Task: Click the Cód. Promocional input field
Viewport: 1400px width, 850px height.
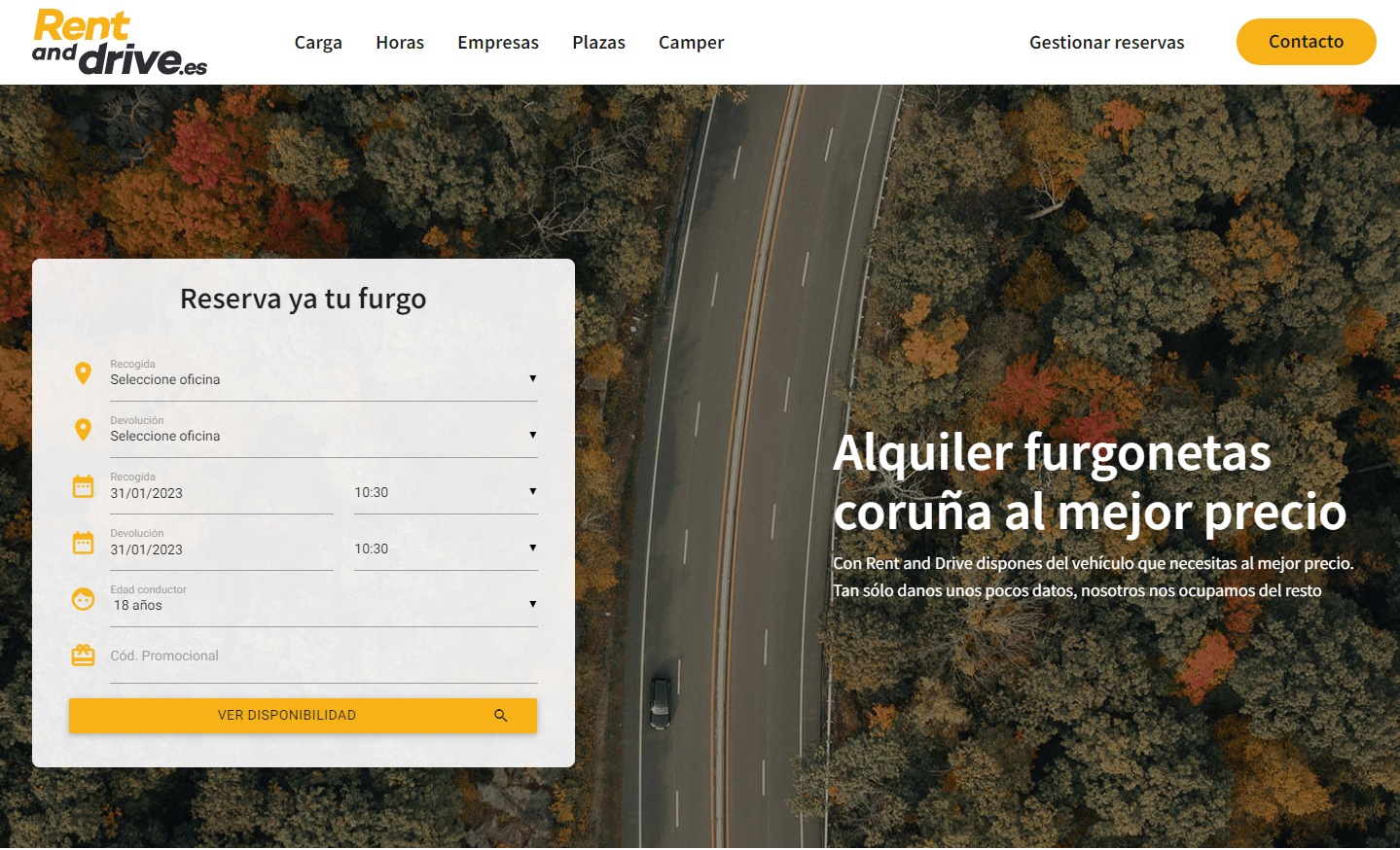Action: tap(323, 656)
